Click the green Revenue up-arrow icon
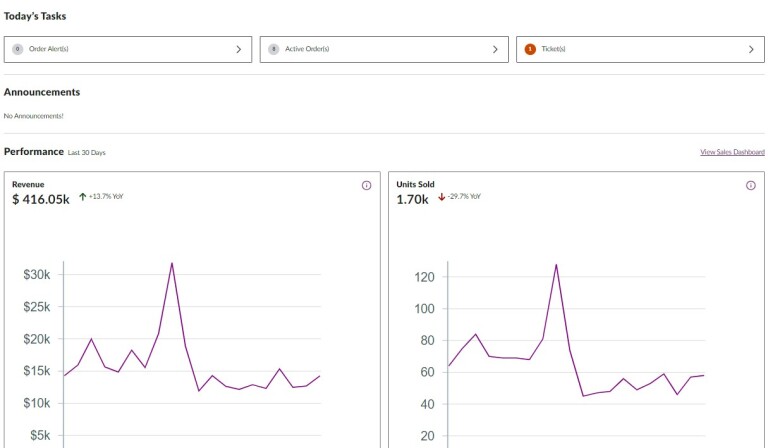 click(82, 197)
